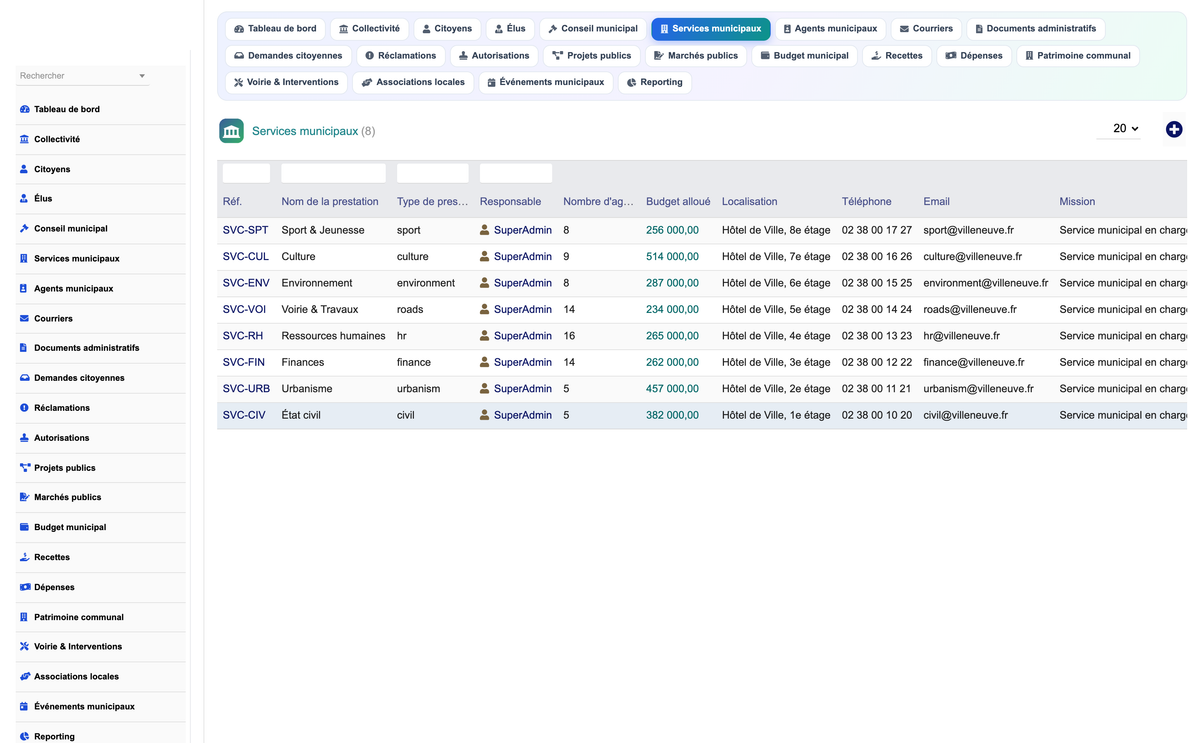
Task: Click the Conseil municipal gavel icon in sidebar
Action: pos(24,229)
